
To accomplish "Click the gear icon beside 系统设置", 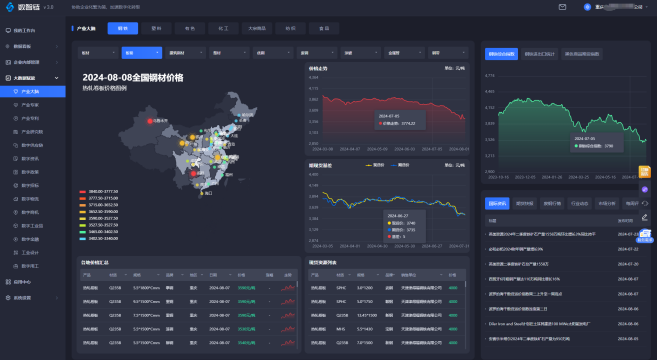I will click(8, 298).
